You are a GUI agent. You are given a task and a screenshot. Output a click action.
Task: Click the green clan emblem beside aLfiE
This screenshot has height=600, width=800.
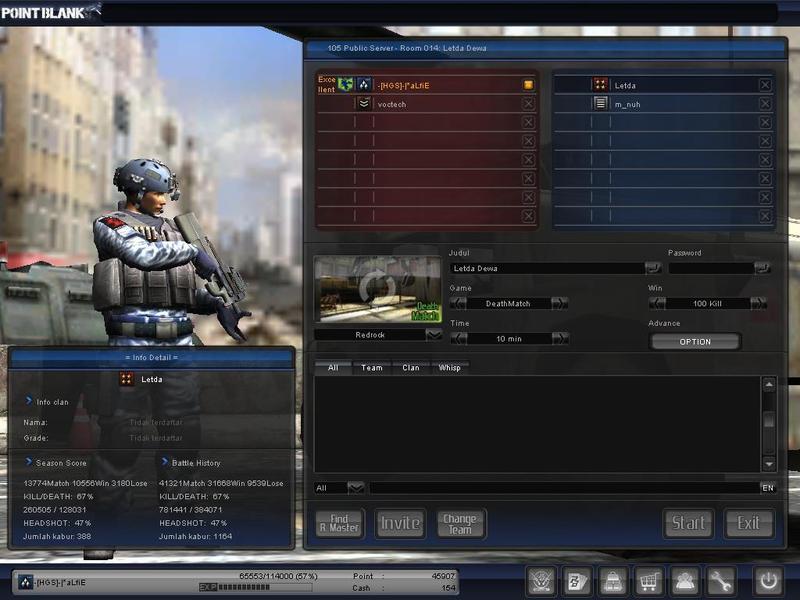coord(345,84)
